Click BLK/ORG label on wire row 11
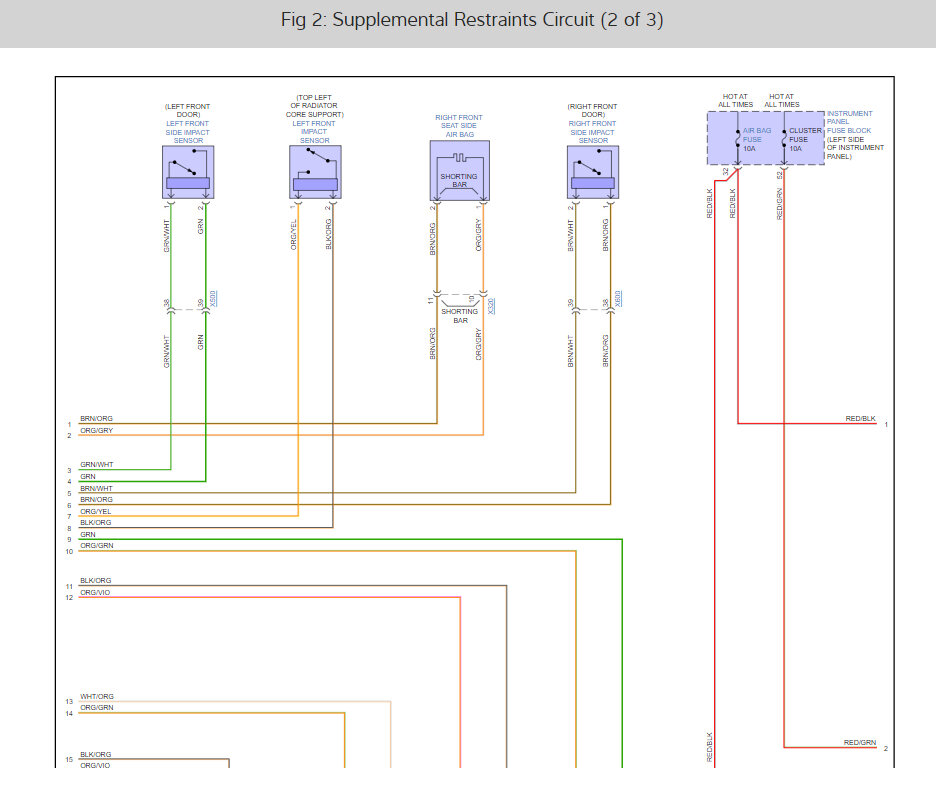 tap(96, 580)
